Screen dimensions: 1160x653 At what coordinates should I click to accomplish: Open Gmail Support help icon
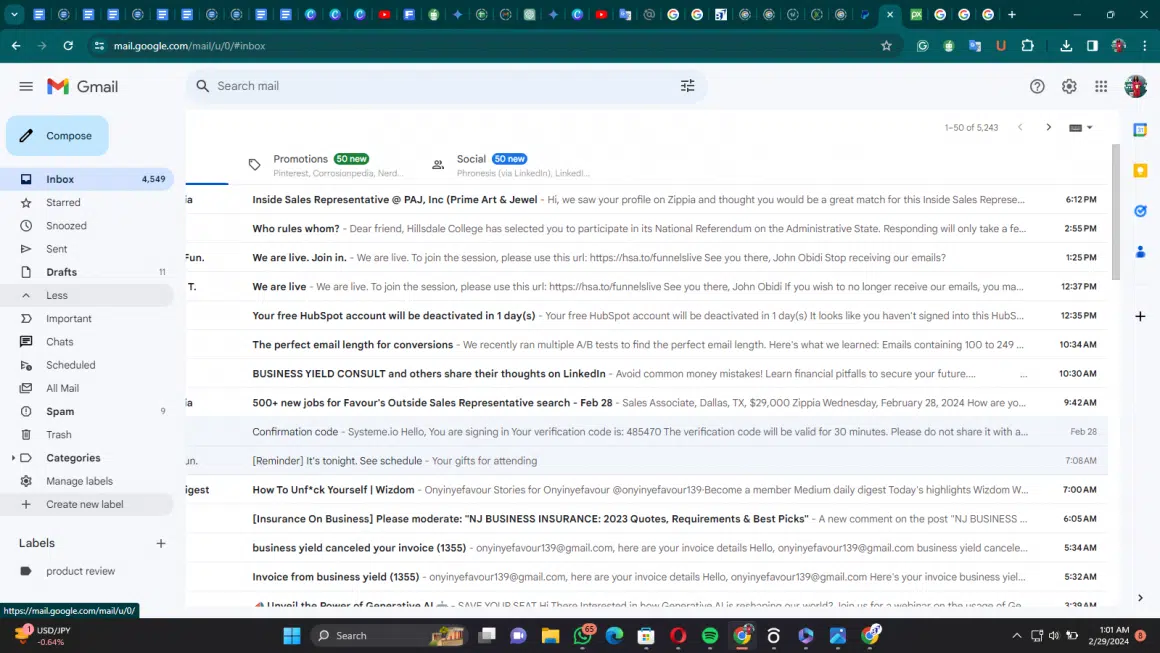coord(1037,87)
